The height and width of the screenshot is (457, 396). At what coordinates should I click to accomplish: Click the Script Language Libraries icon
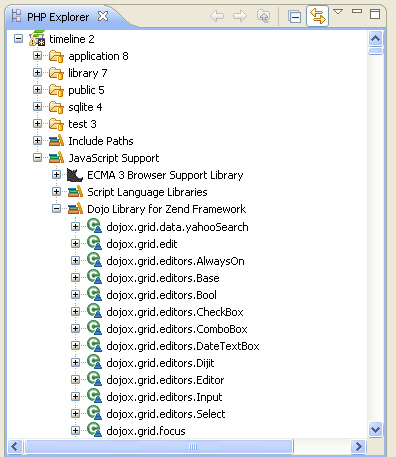click(75, 192)
